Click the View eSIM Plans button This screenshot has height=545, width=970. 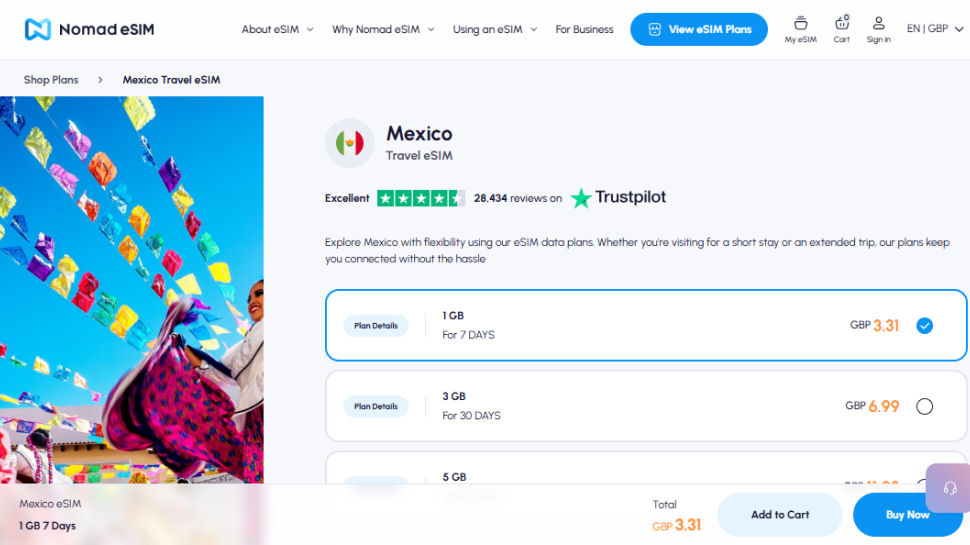pyautogui.click(x=699, y=29)
